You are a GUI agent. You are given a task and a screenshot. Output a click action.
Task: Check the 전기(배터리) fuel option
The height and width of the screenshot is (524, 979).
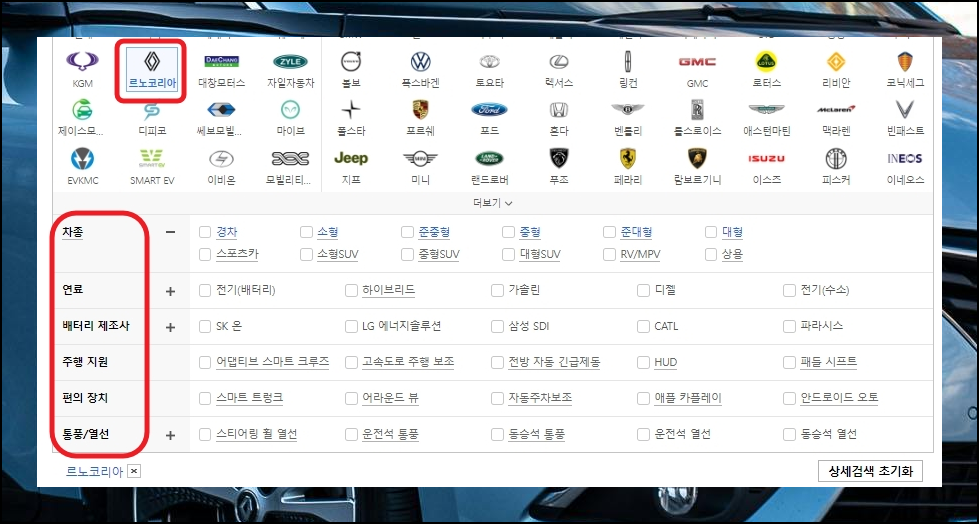[x=205, y=290]
